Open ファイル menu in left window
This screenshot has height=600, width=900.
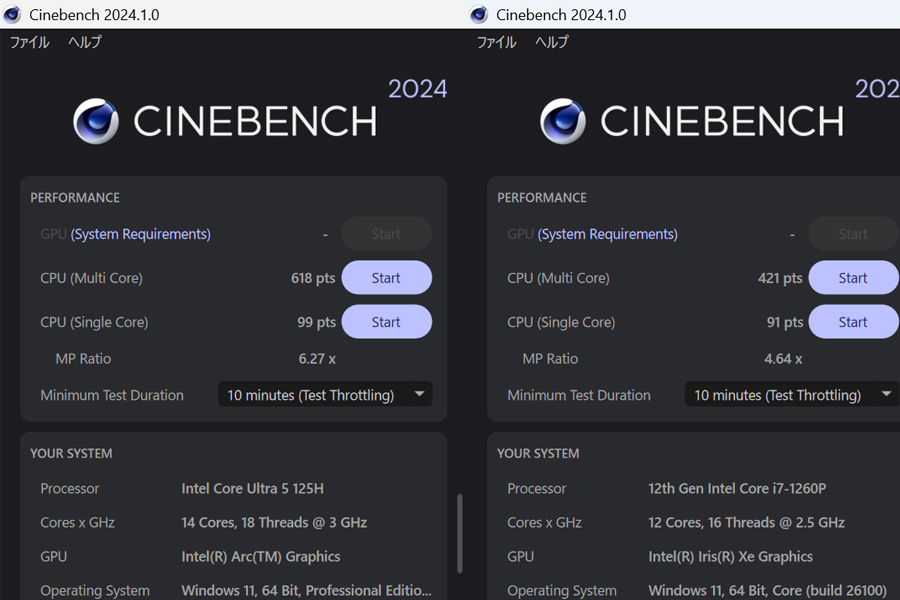point(30,42)
